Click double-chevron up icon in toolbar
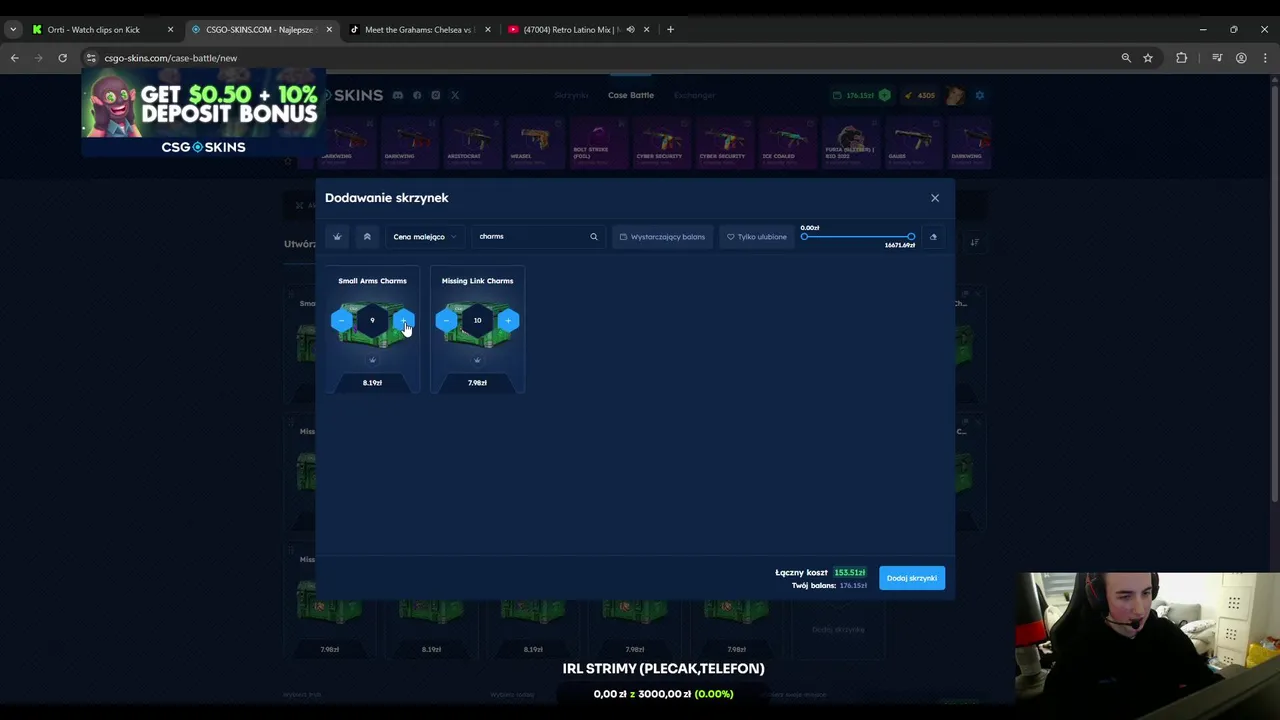Image resolution: width=1280 pixels, height=720 pixels. [x=367, y=237]
